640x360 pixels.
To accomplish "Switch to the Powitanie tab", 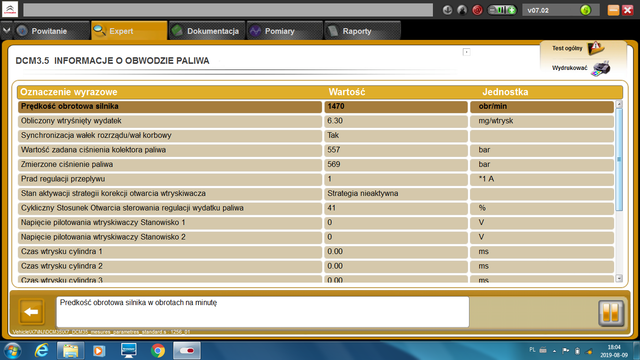I will [x=52, y=31].
